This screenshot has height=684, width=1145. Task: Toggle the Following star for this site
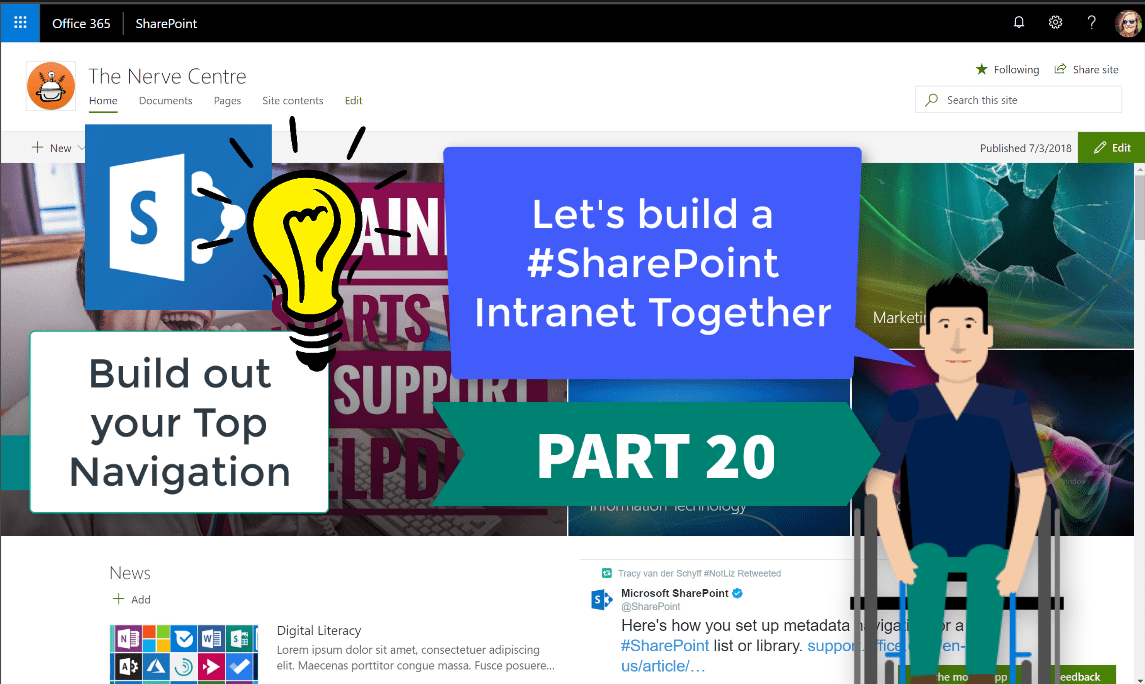1008,70
